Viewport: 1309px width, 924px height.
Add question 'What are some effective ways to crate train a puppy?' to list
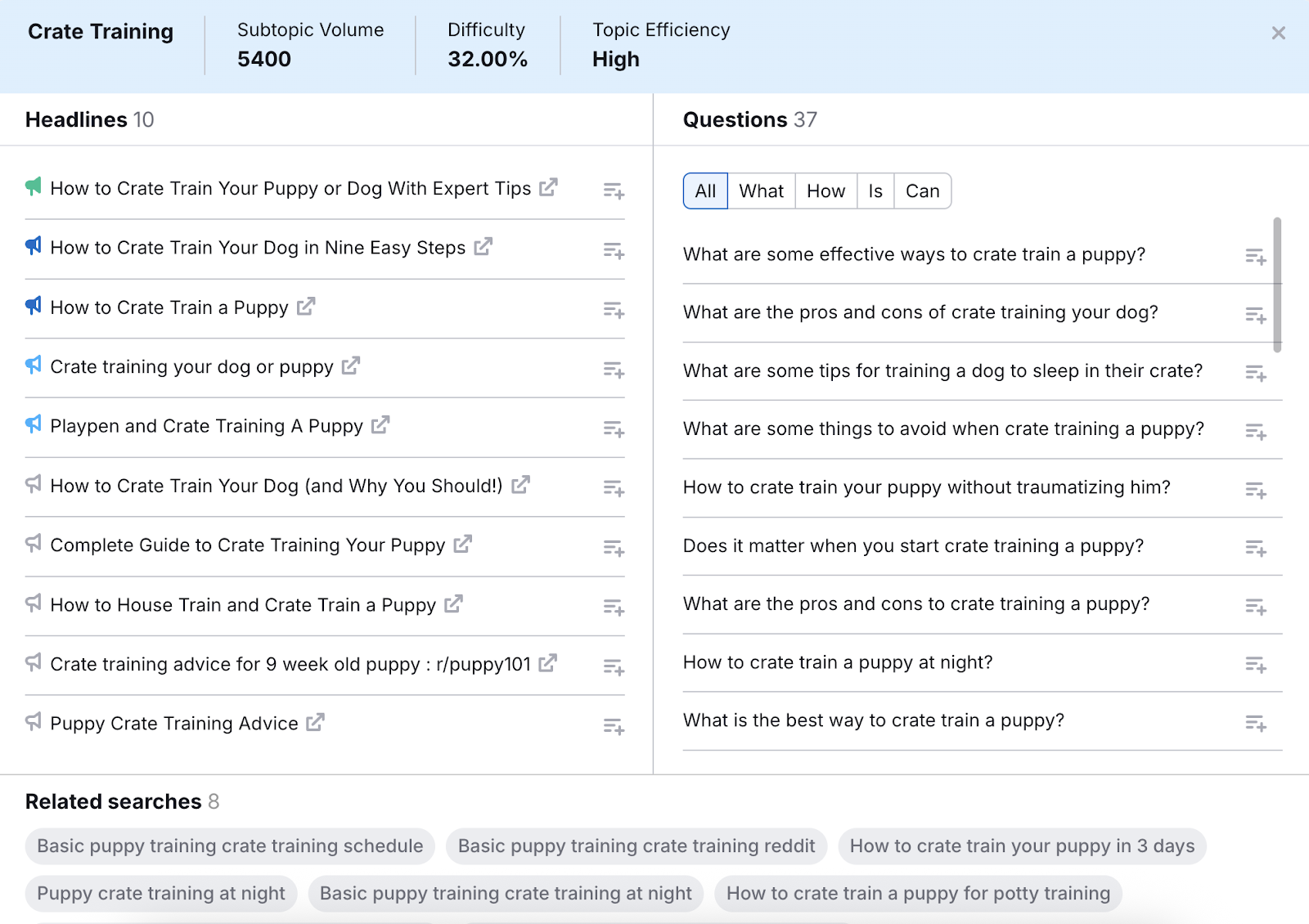click(1256, 256)
